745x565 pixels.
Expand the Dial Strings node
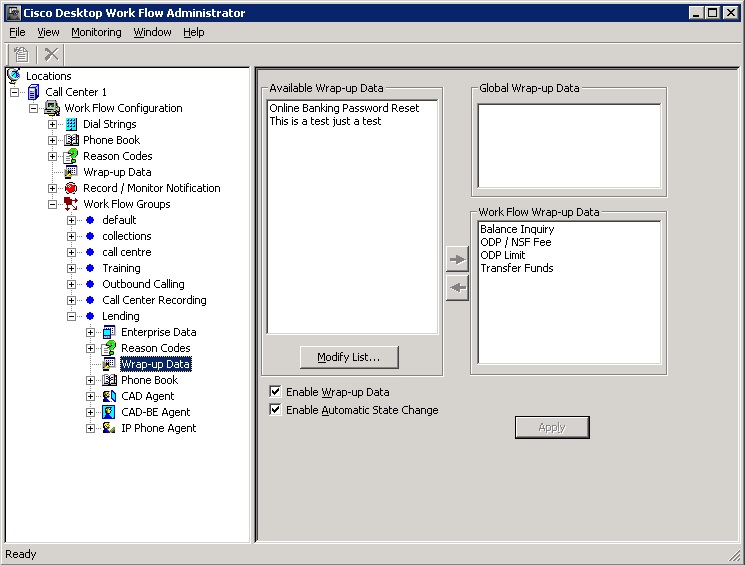(52, 124)
